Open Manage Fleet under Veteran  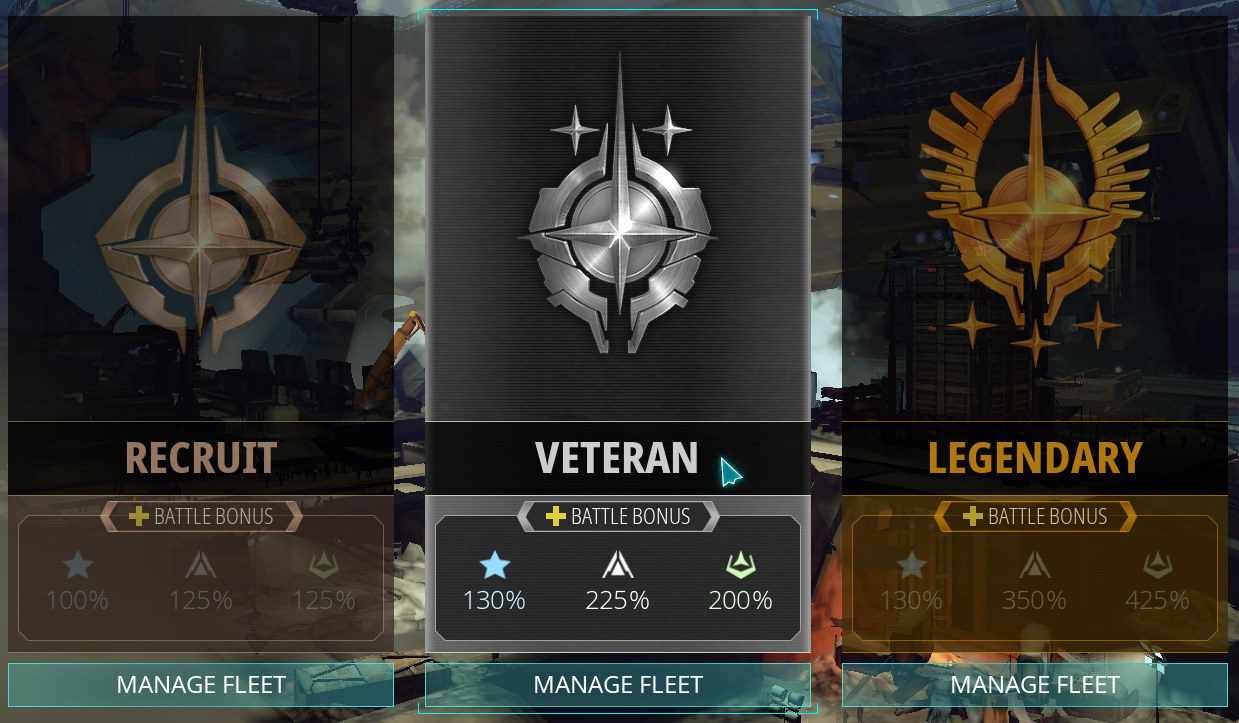point(618,685)
